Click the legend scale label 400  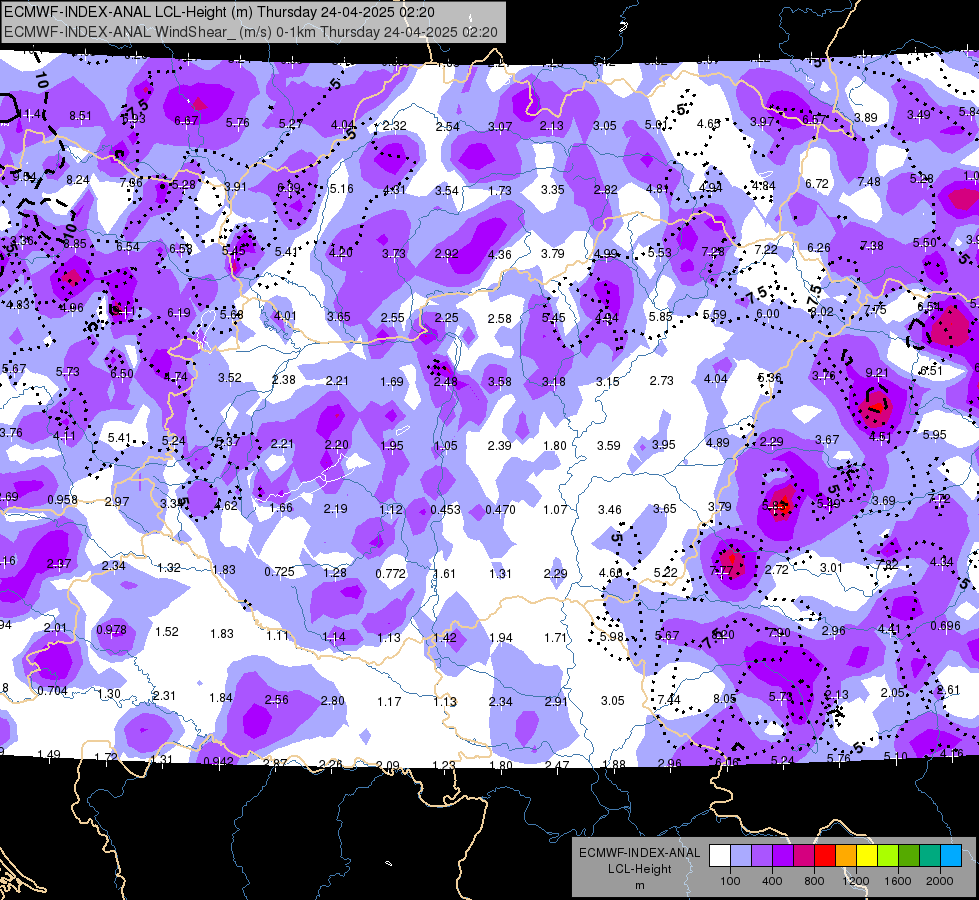click(772, 881)
